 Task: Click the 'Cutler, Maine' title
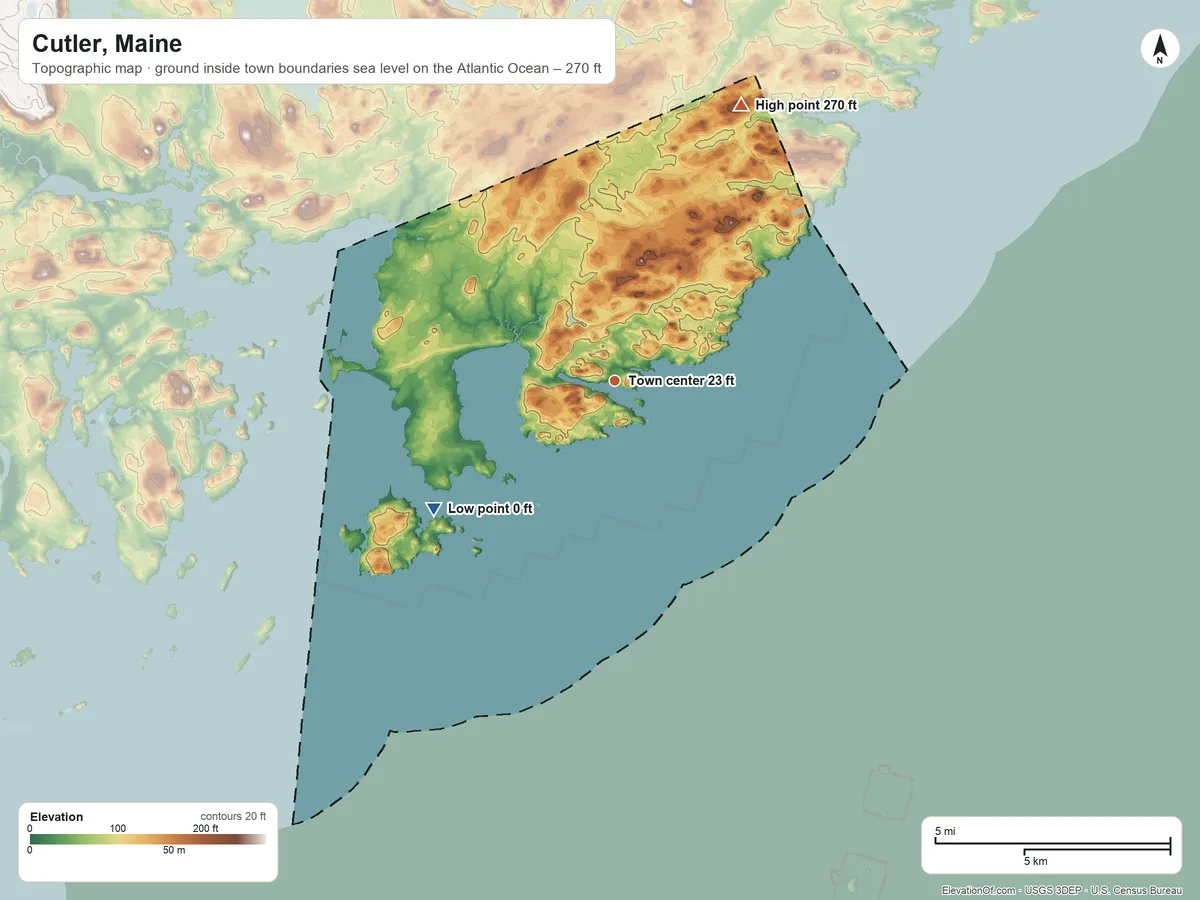[x=107, y=44]
